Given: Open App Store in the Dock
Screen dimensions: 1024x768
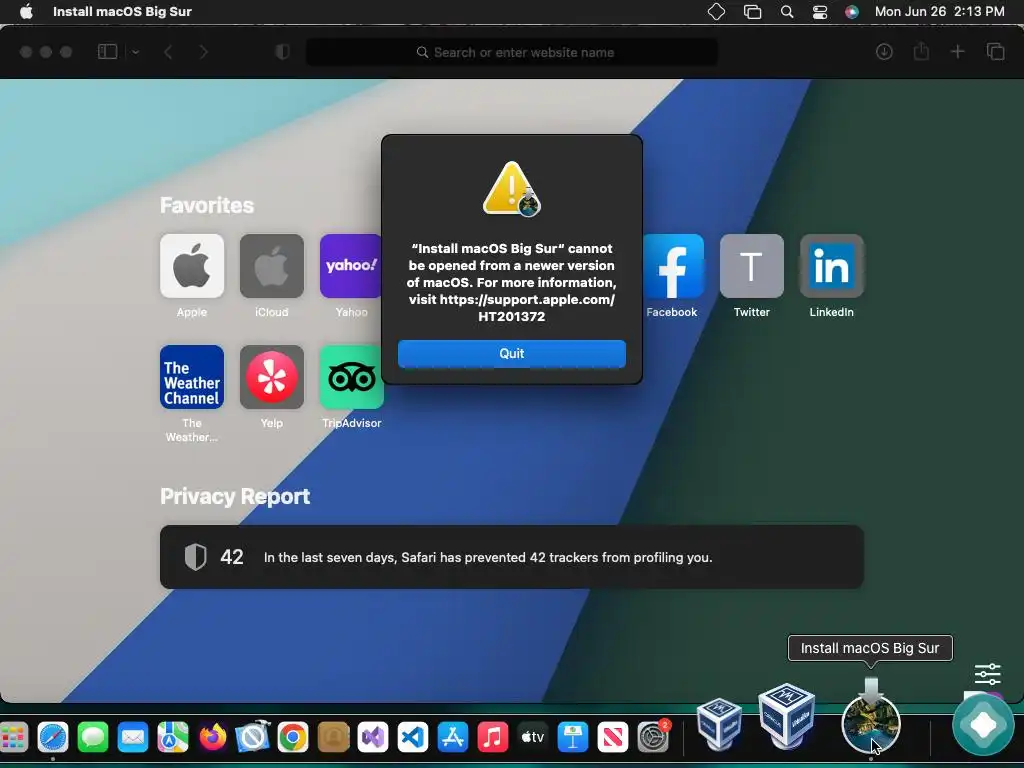Looking at the screenshot, I should coord(453,738).
